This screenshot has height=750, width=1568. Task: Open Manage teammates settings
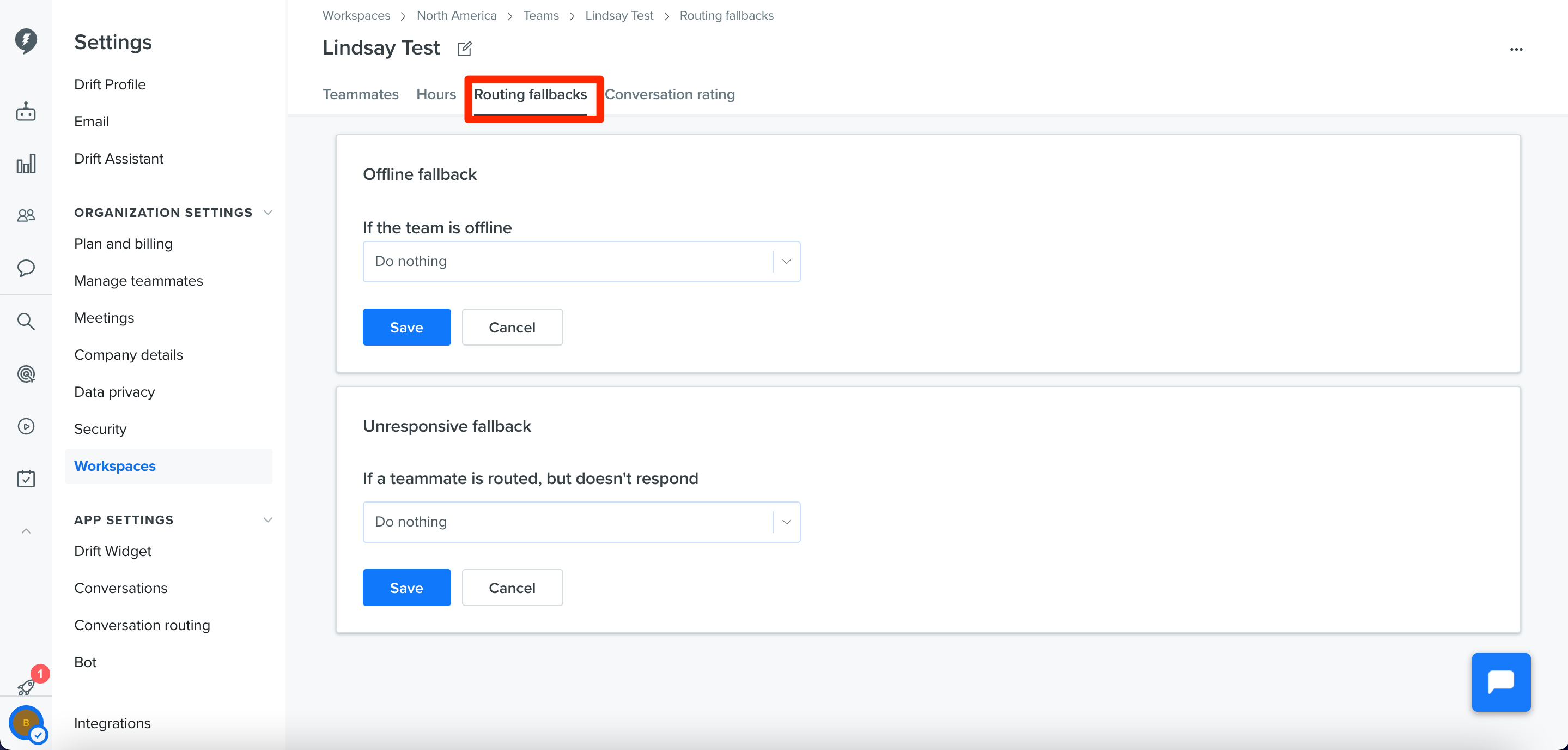[138, 281]
